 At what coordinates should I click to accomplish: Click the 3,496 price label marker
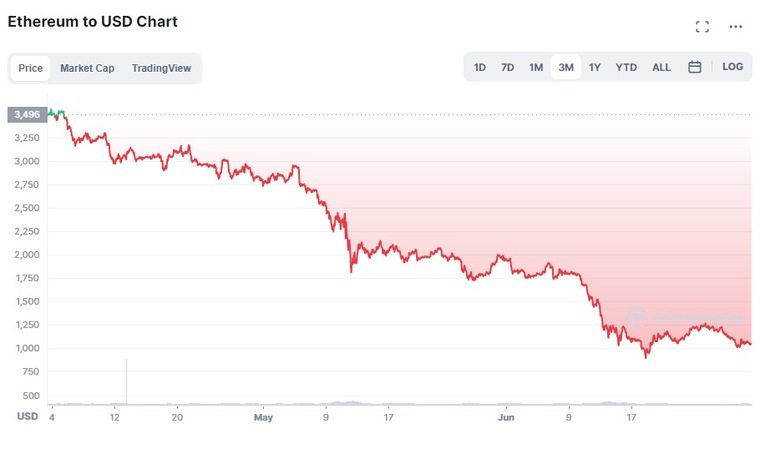pyautogui.click(x=27, y=115)
